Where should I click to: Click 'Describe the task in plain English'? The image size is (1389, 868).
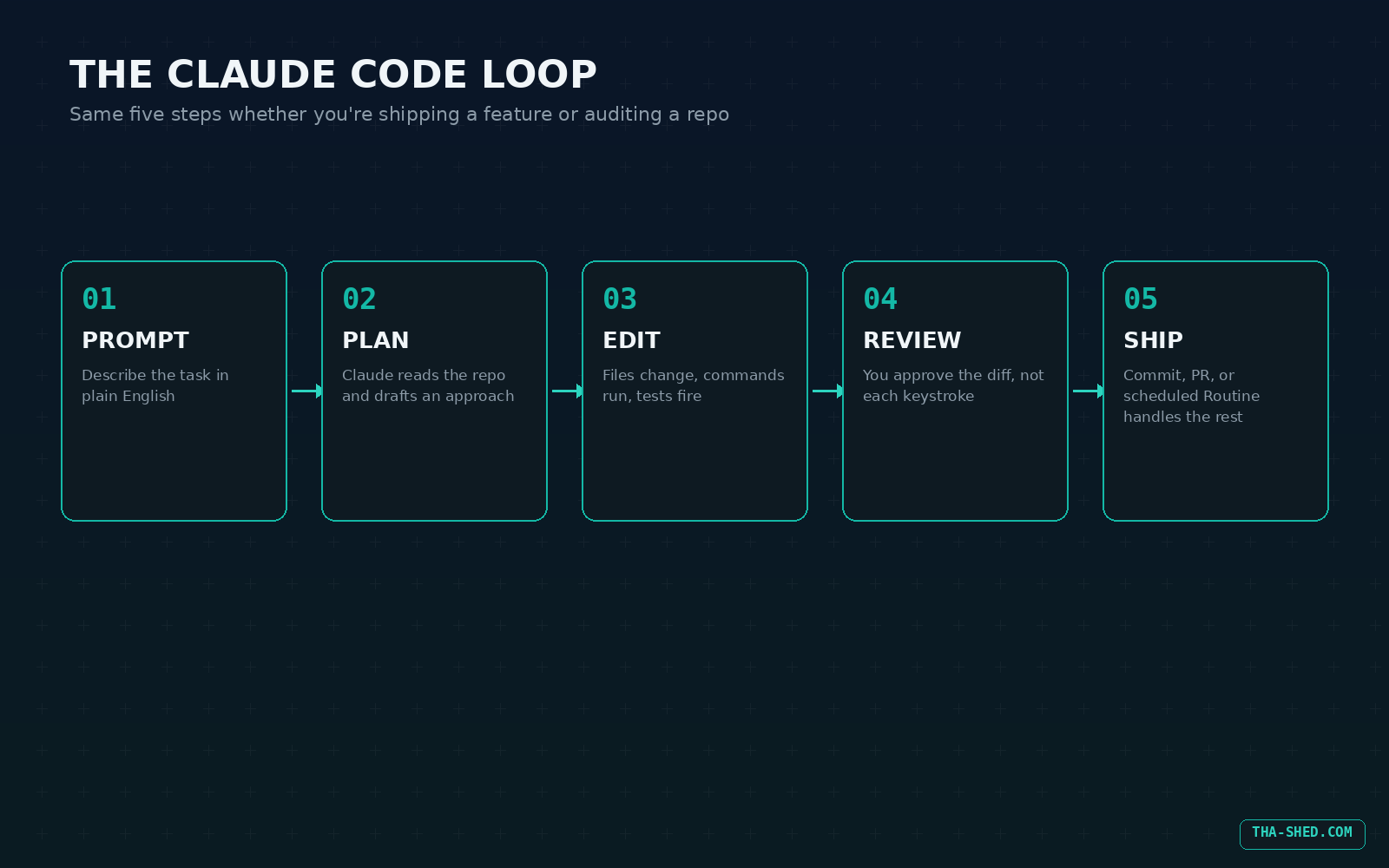pyautogui.click(x=155, y=385)
